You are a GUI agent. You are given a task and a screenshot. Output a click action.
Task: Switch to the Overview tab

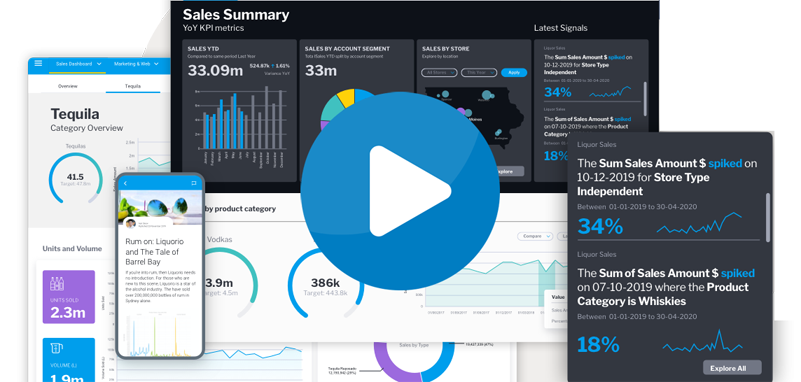click(x=67, y=86)
